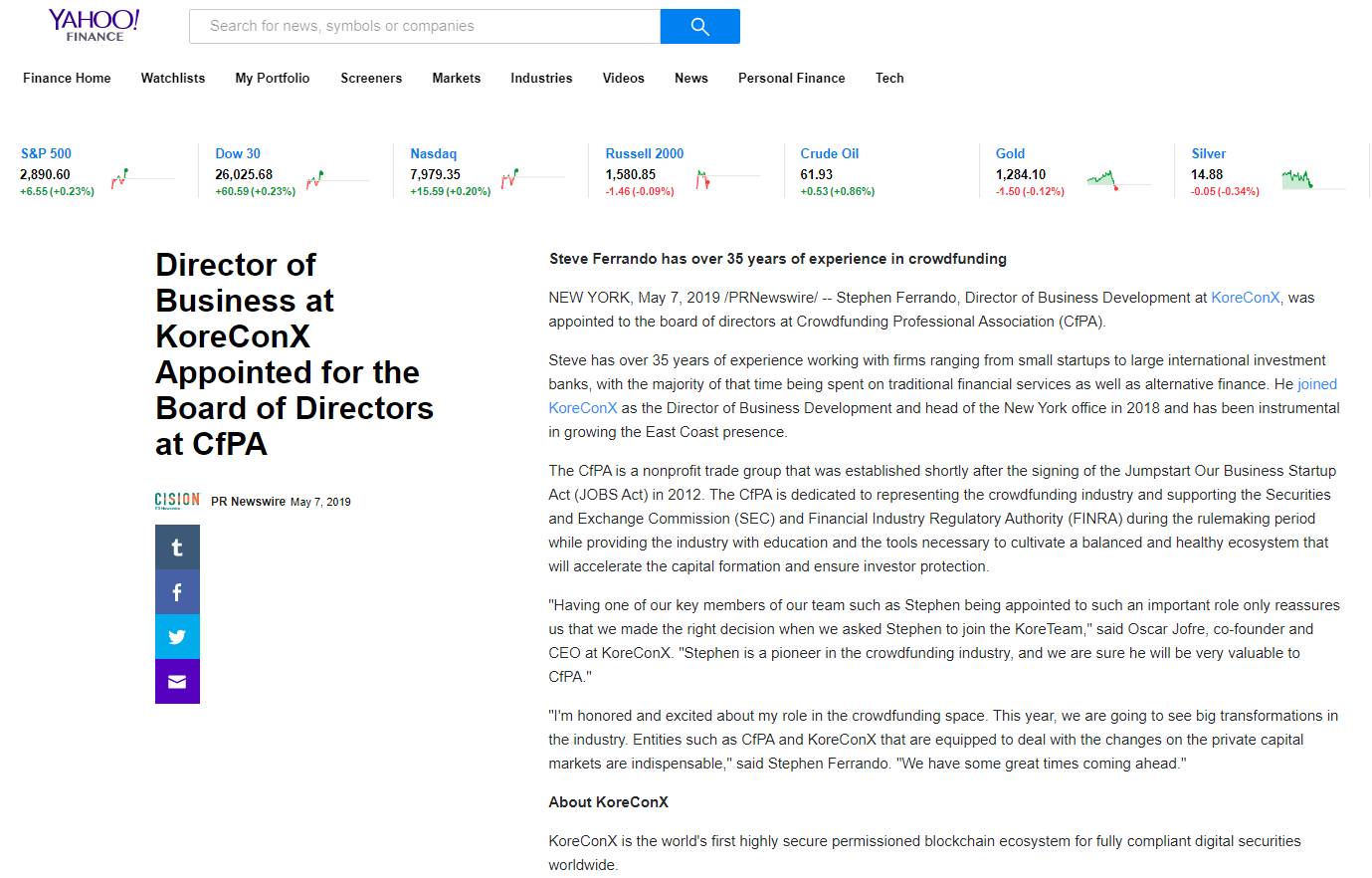Click the Steve Ferrando bold subheading

click(x=778, y=259)
